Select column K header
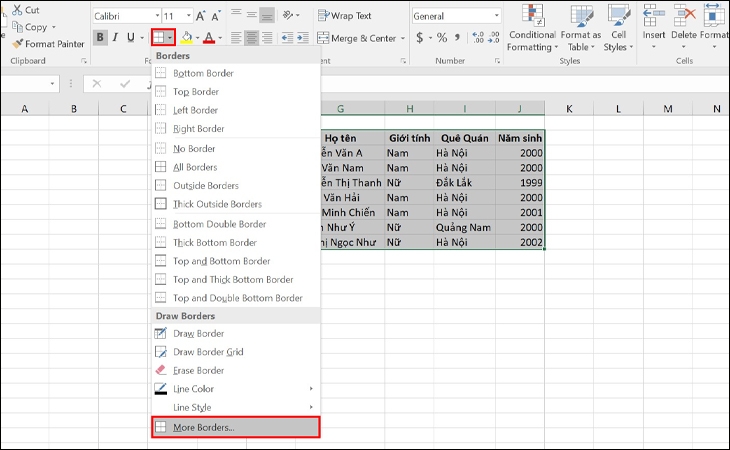Viewport: 730px width, 450px height. [569, 109]
